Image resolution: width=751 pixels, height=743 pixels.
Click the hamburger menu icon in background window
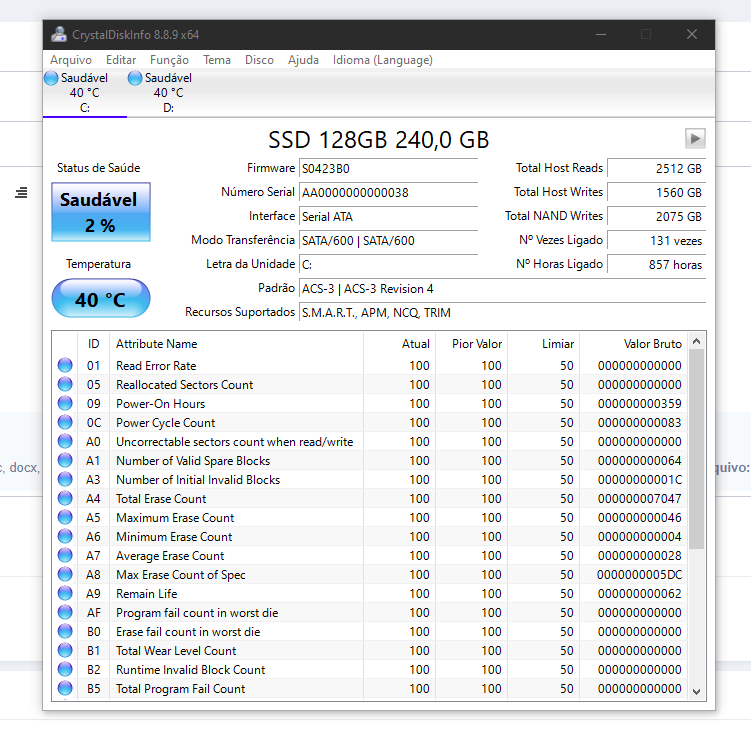tap(21, 193)
